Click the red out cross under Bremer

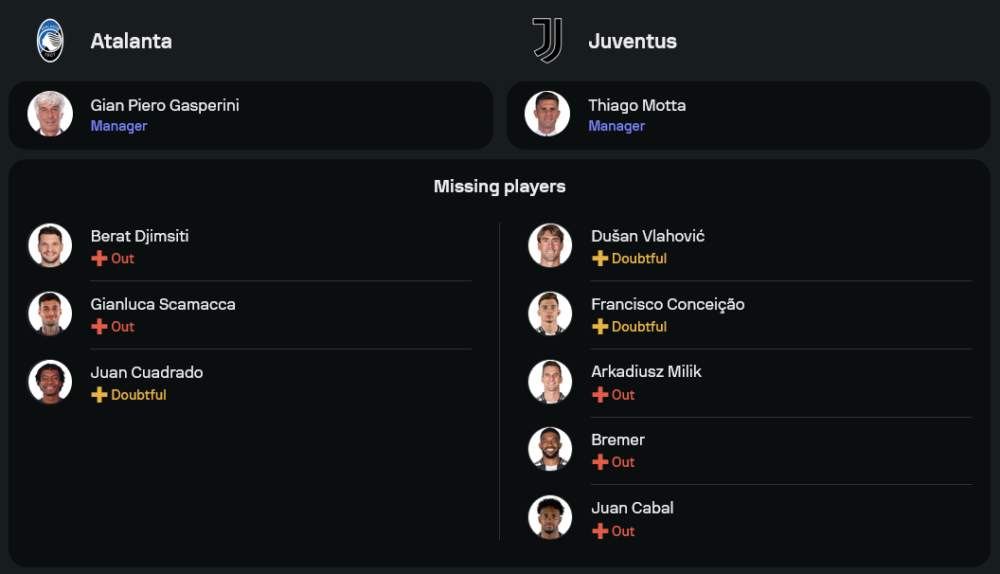click(600, 462)
